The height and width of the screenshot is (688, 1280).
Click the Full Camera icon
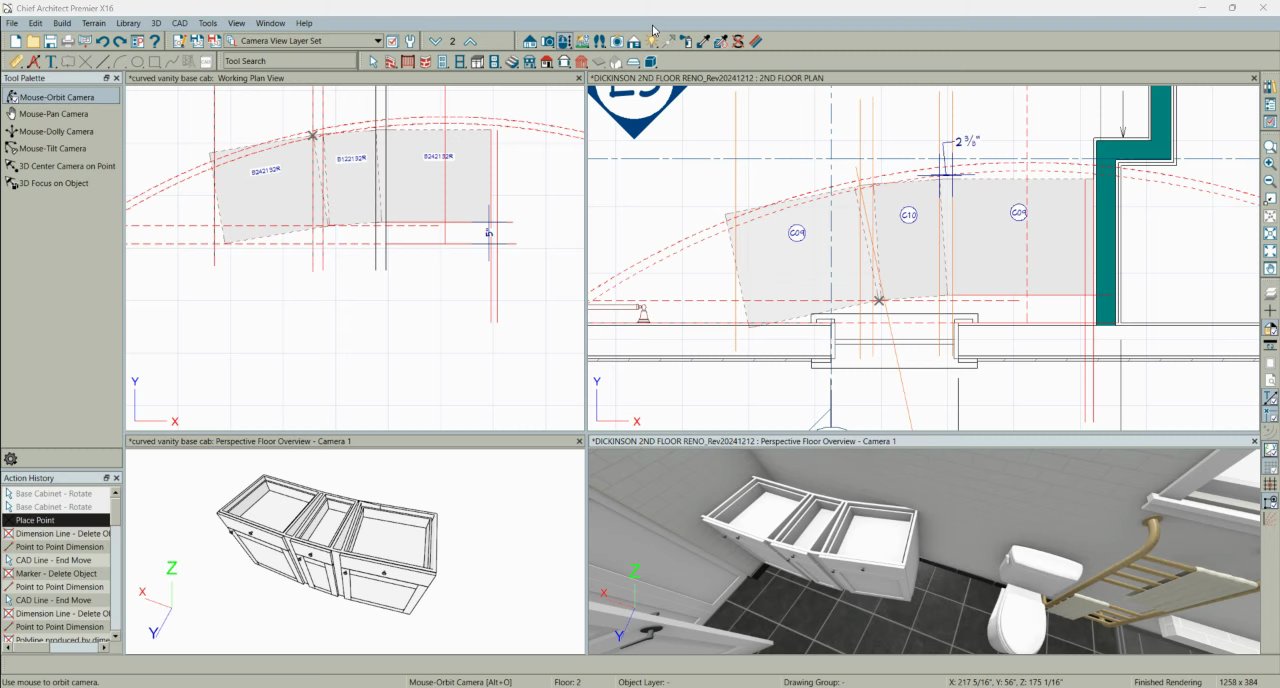click(x=548, y=42)
